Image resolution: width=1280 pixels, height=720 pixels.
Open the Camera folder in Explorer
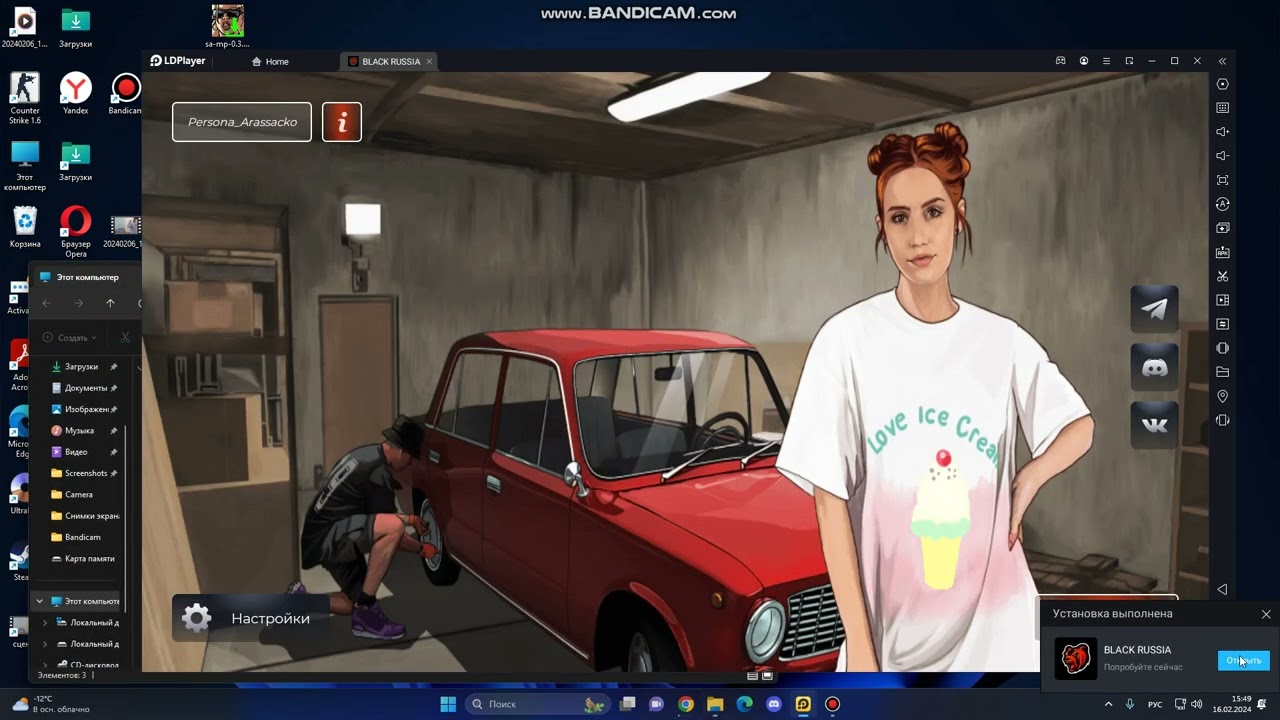(79, 494)
